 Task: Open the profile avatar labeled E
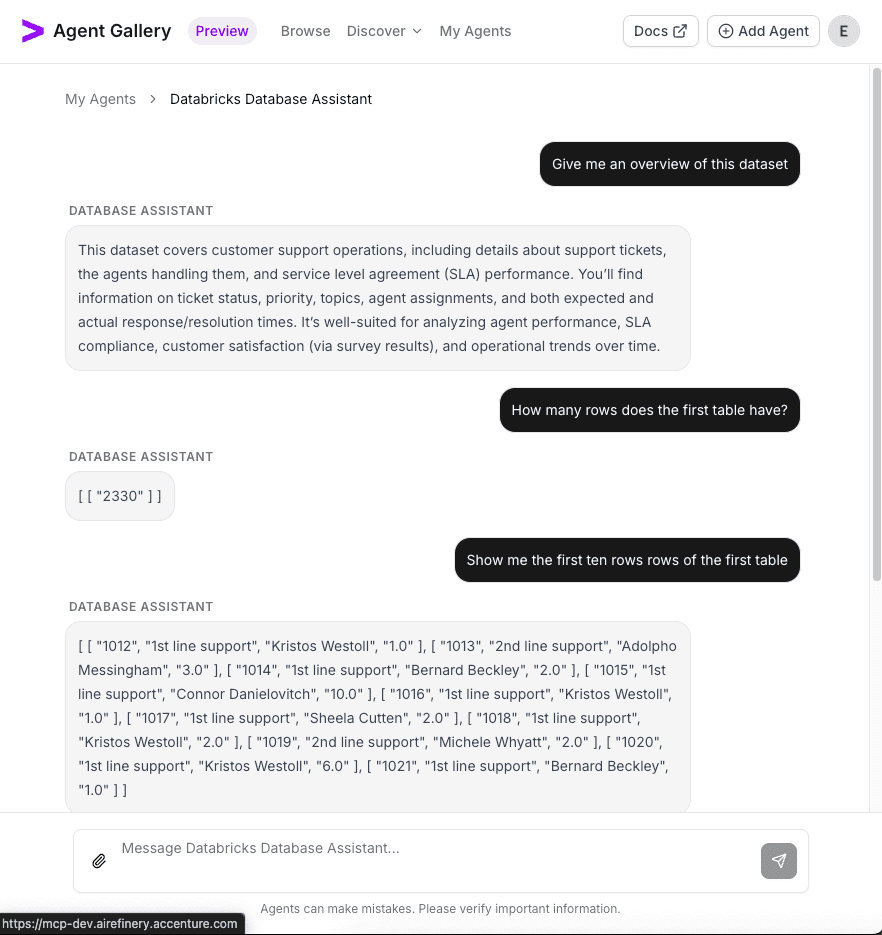pos(843,31)
